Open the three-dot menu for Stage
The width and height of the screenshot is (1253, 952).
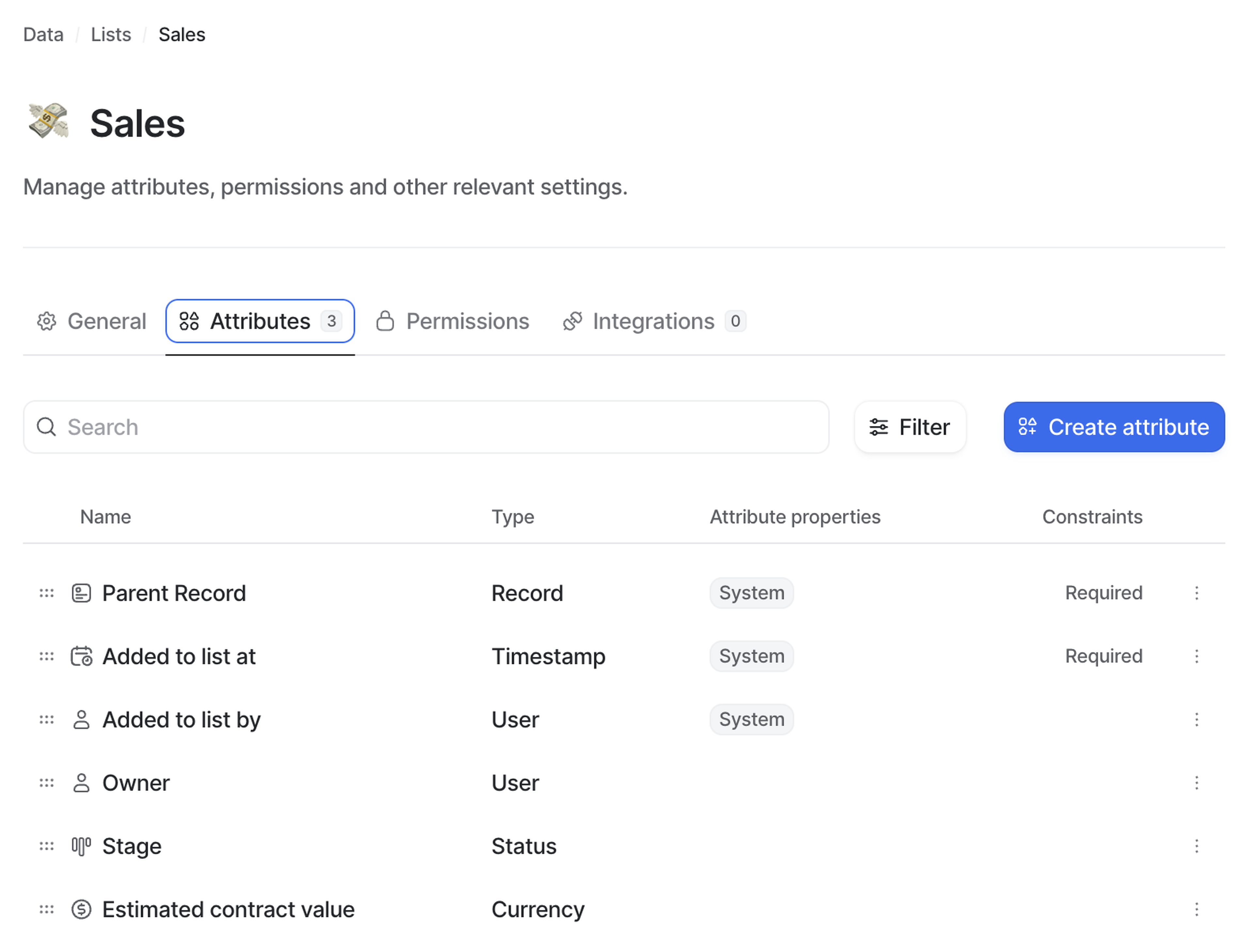click(x=1196, y=846)
